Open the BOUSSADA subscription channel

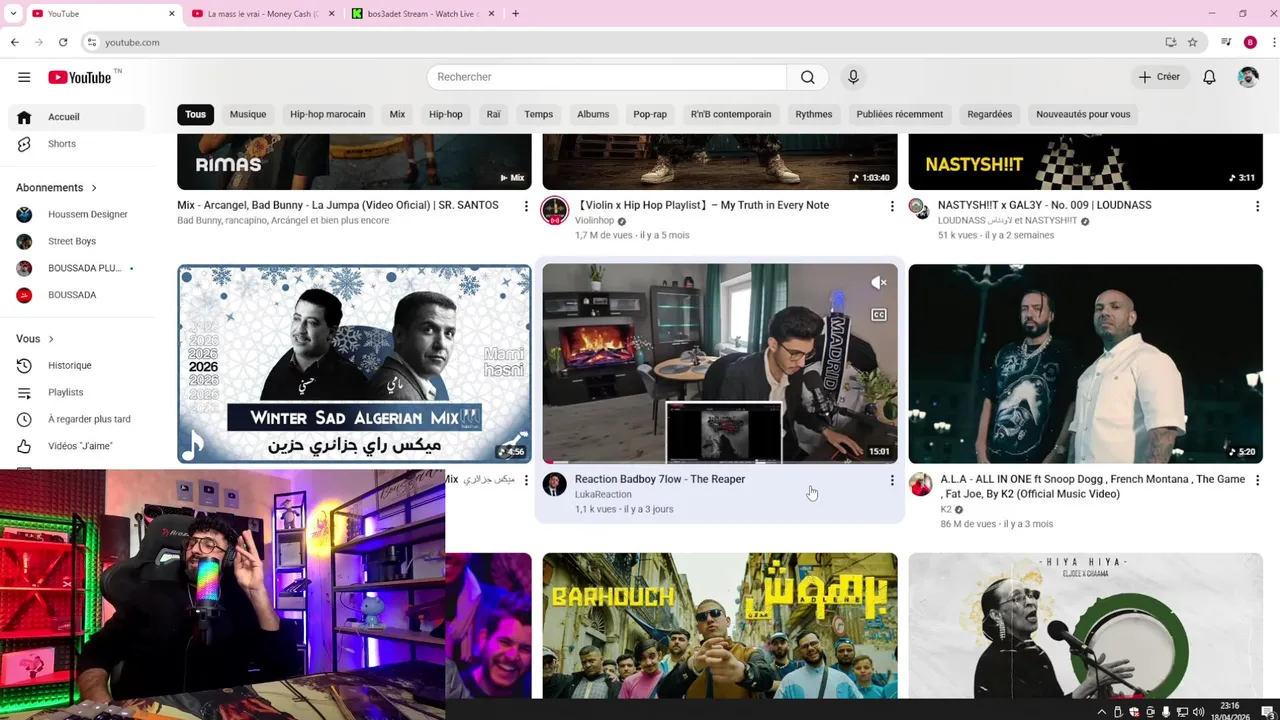76,296
